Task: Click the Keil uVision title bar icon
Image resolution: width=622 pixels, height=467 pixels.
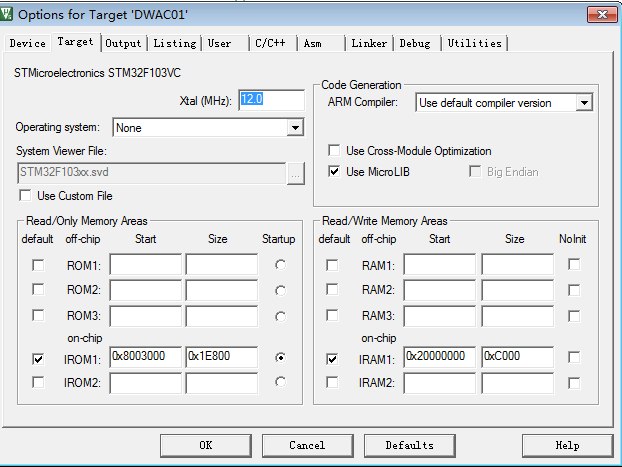Action: 6,14
